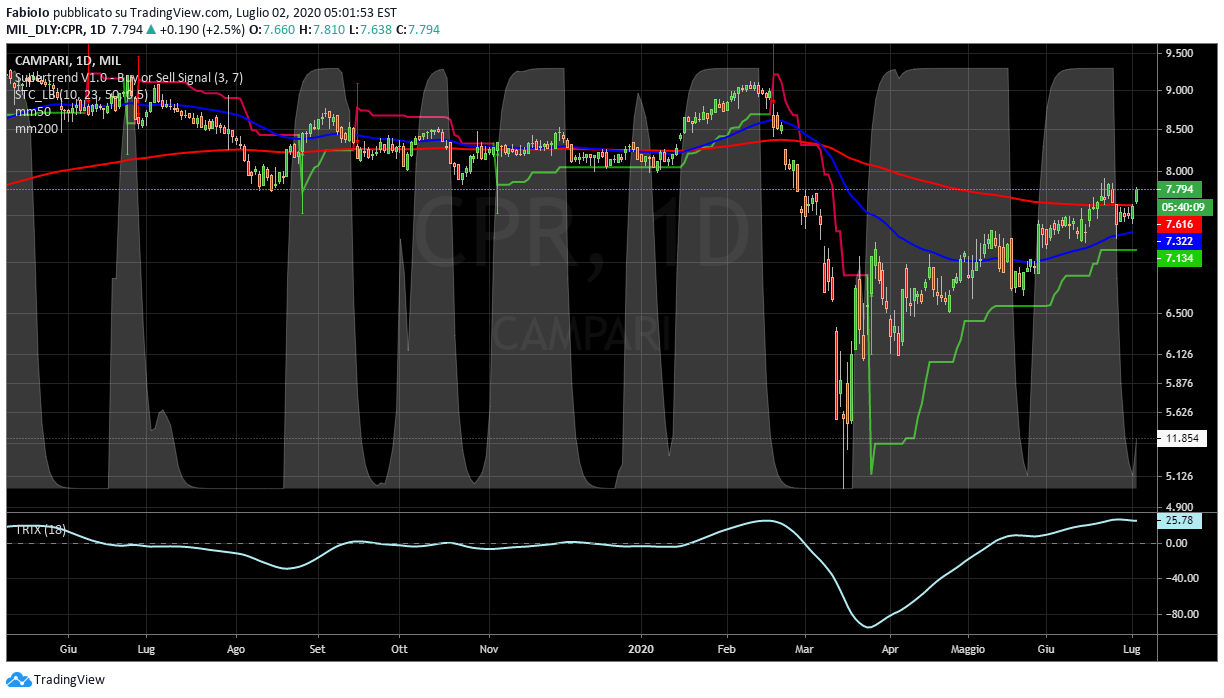Click the 5.126 price axis label
This screenshot has height=698, width=1224.
click(x=1179, y=476)
